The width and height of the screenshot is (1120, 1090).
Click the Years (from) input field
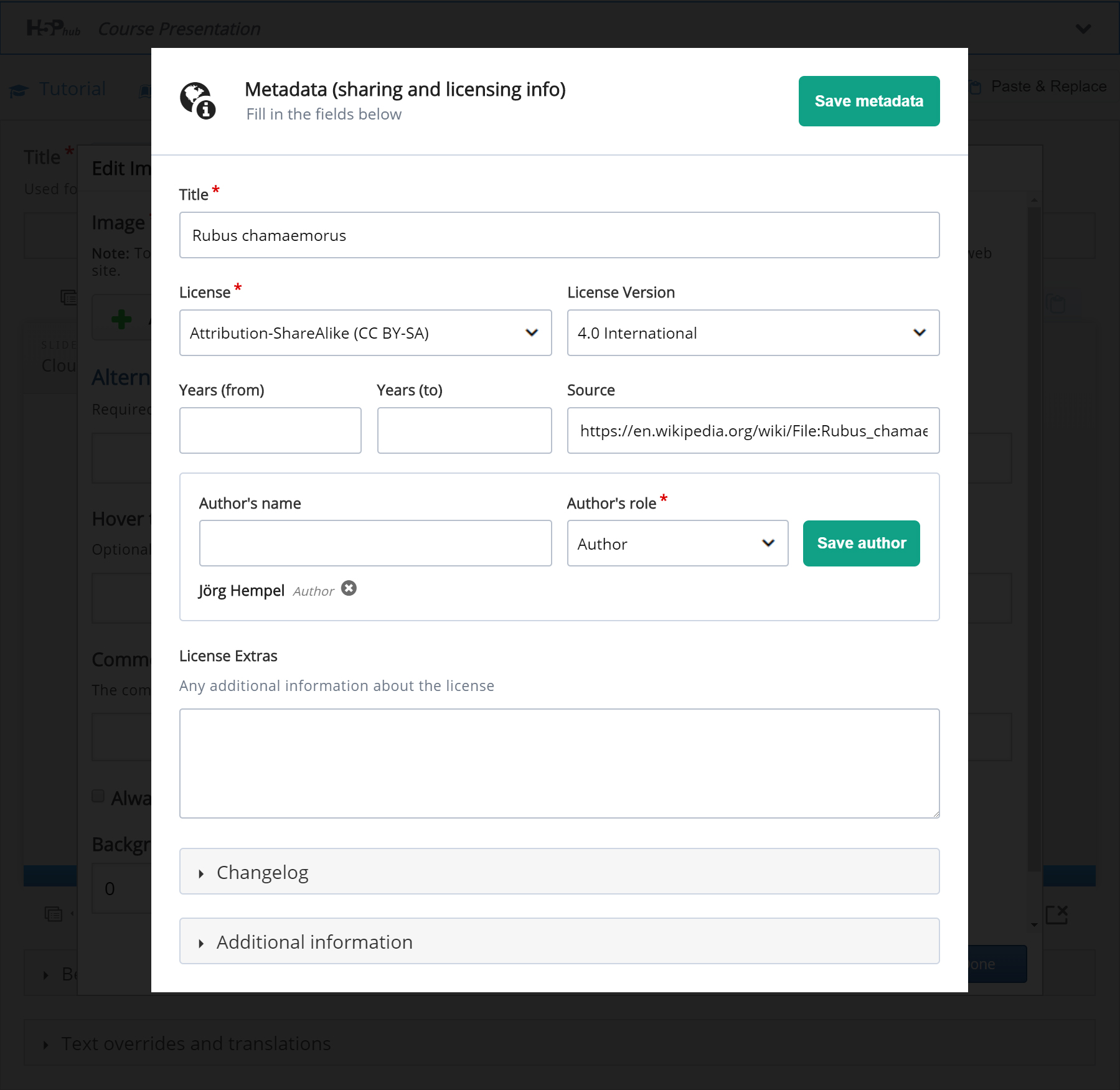pos(270,430)
